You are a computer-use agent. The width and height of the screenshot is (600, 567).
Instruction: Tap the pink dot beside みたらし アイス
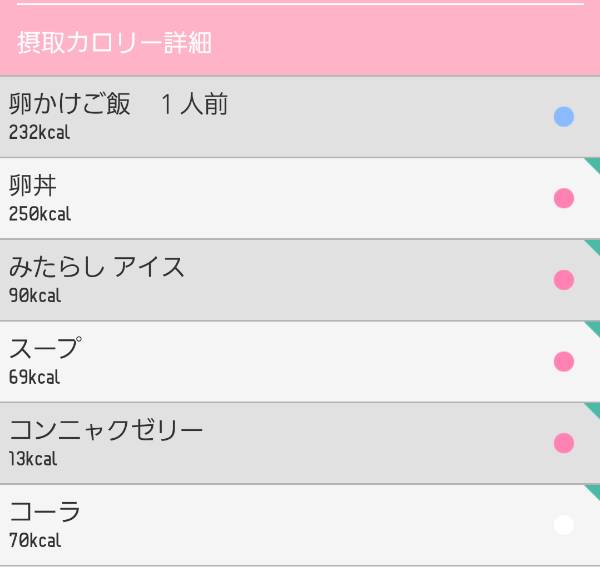564,280
